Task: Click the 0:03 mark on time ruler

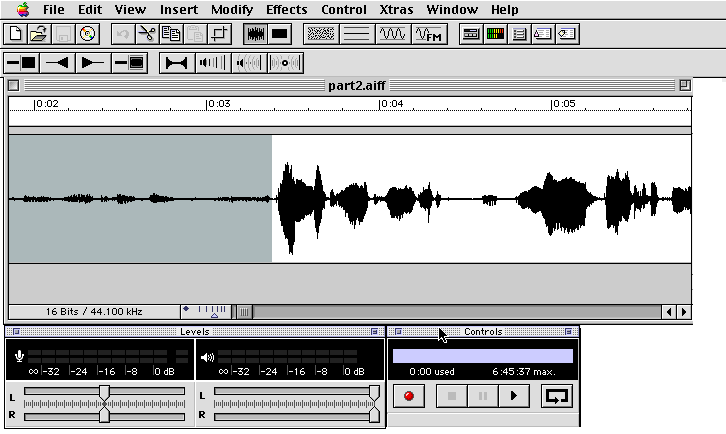Action: click(x=219, y=104)
